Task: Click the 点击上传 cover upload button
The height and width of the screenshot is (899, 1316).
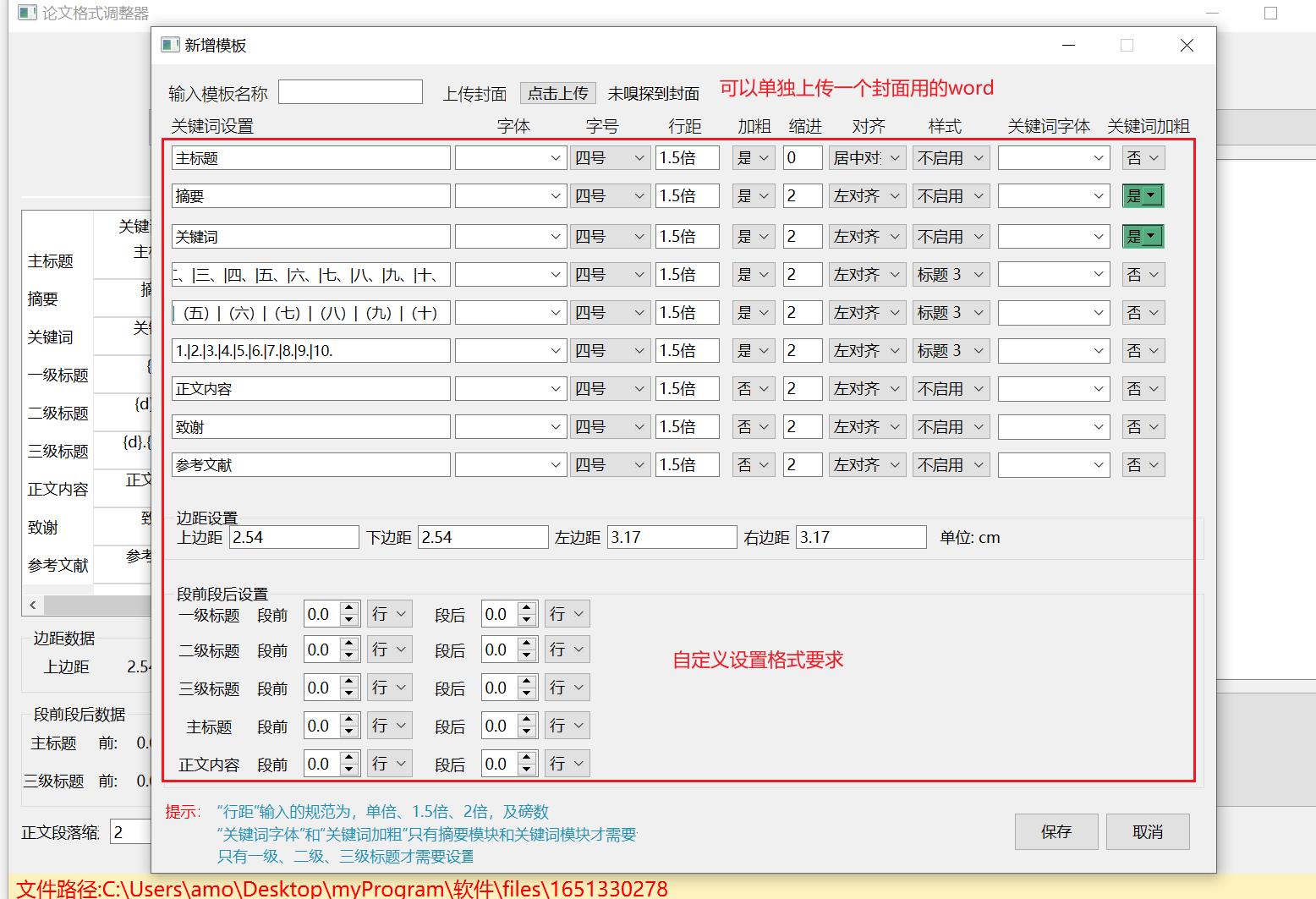Action: click(558, 93)
